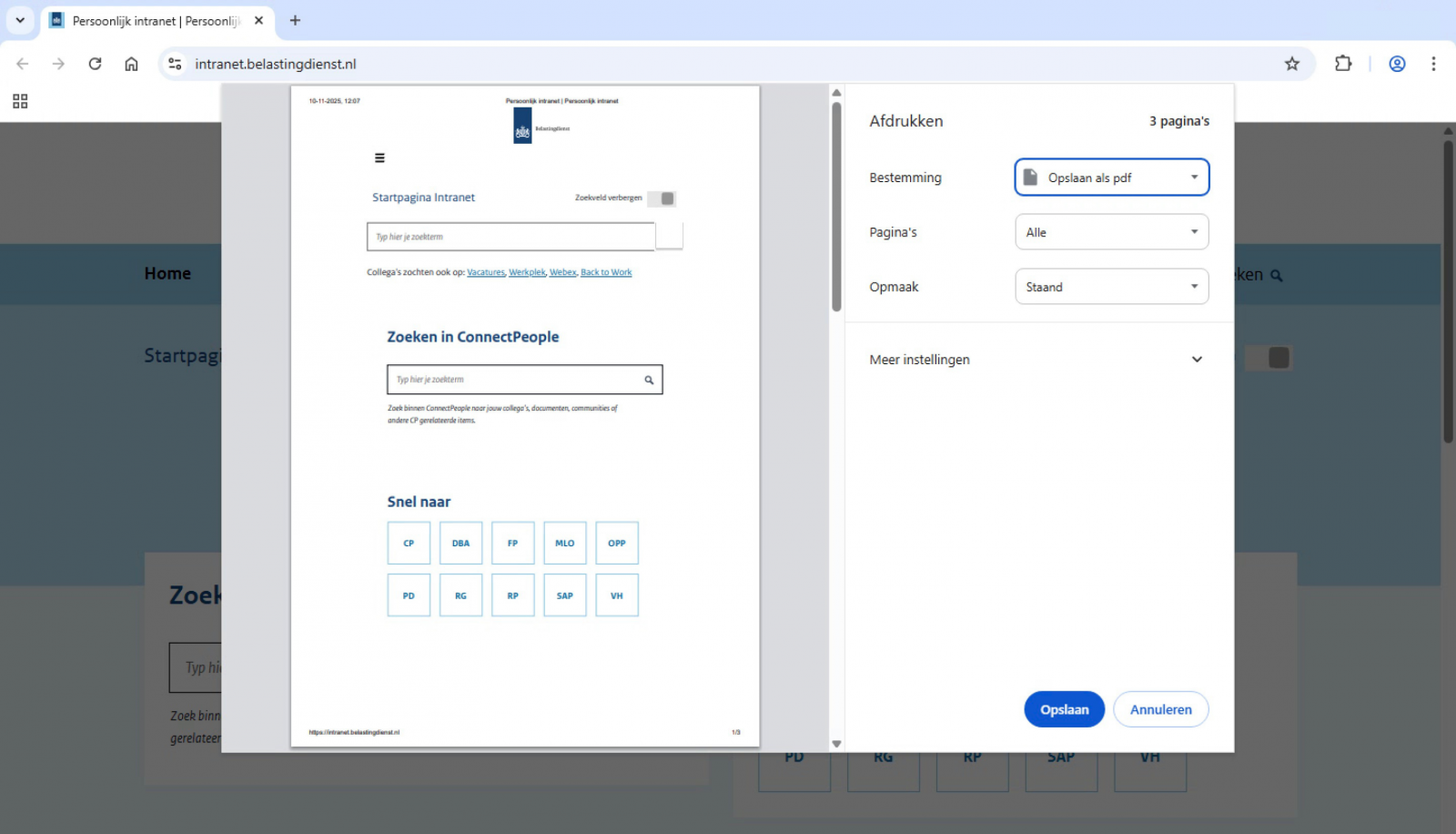Toggle the Zoekveld verbergen switch in preview
The image size is (1456, 834).
pos(663,198)
